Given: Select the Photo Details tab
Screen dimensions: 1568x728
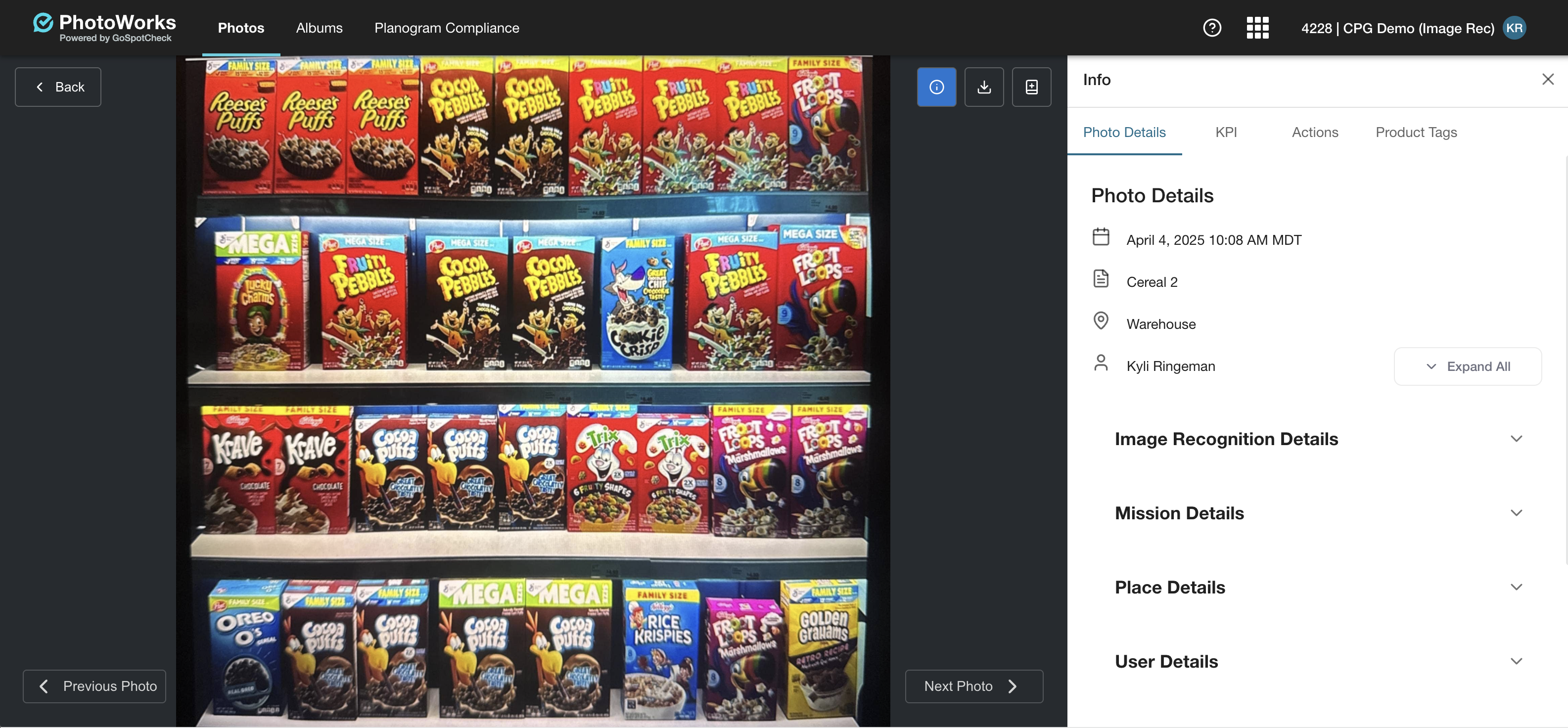Looking at the screenshot, I should pos(1125,132).
